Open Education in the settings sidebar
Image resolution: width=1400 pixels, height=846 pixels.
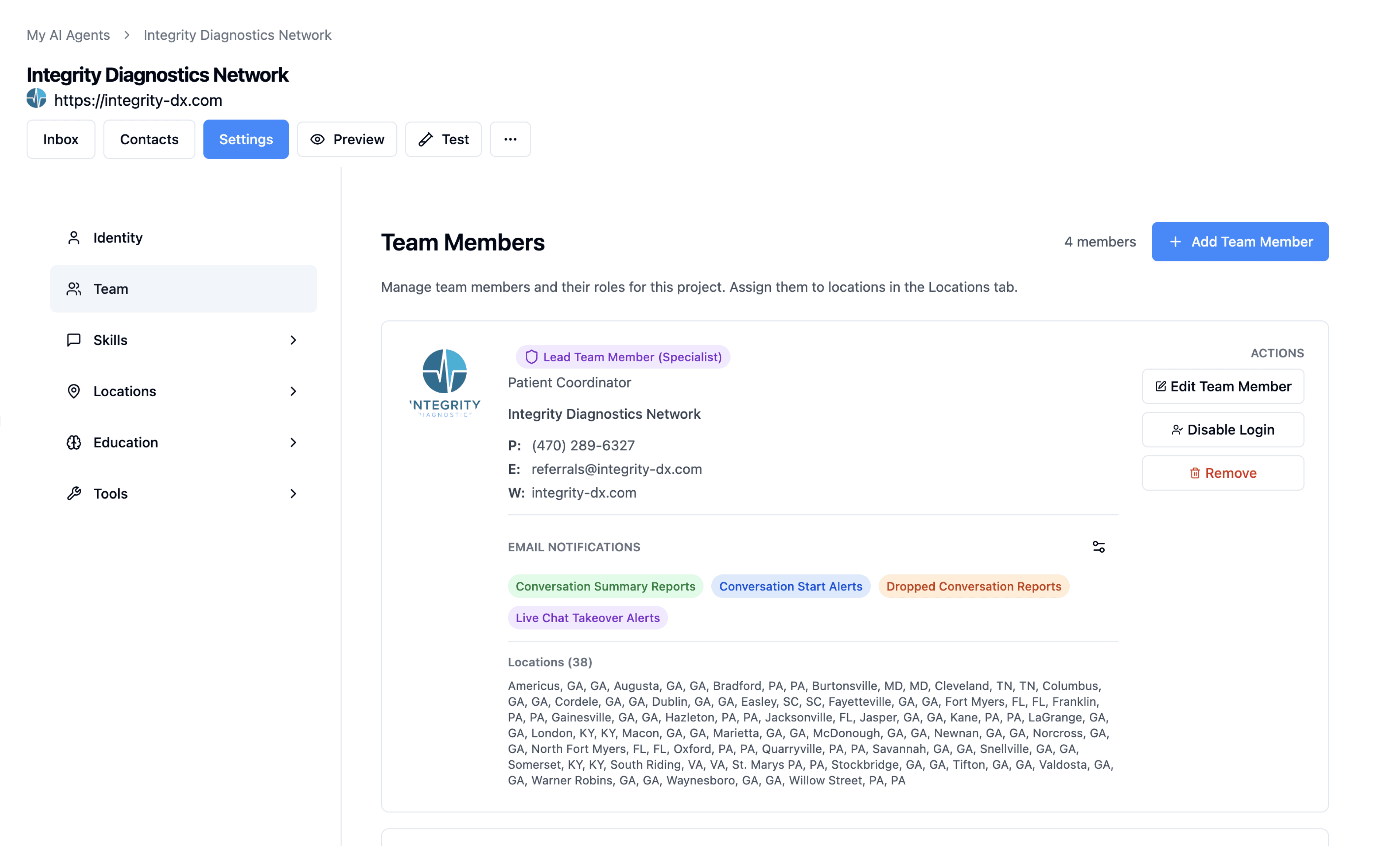183,442
